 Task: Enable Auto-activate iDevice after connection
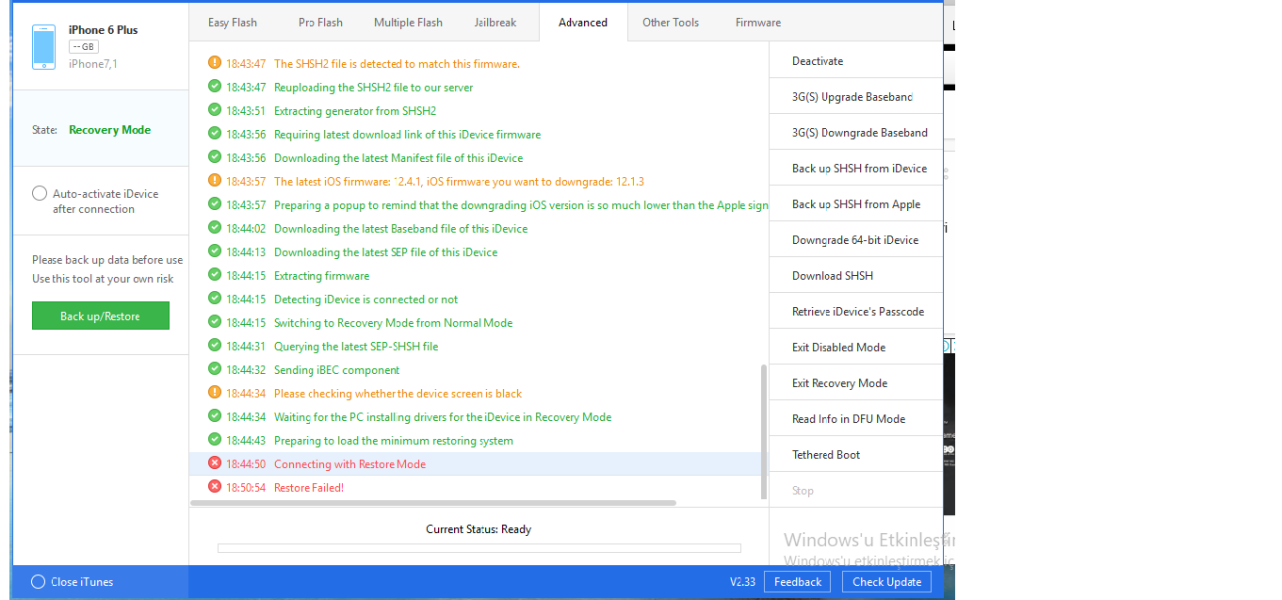click(39, 194)
